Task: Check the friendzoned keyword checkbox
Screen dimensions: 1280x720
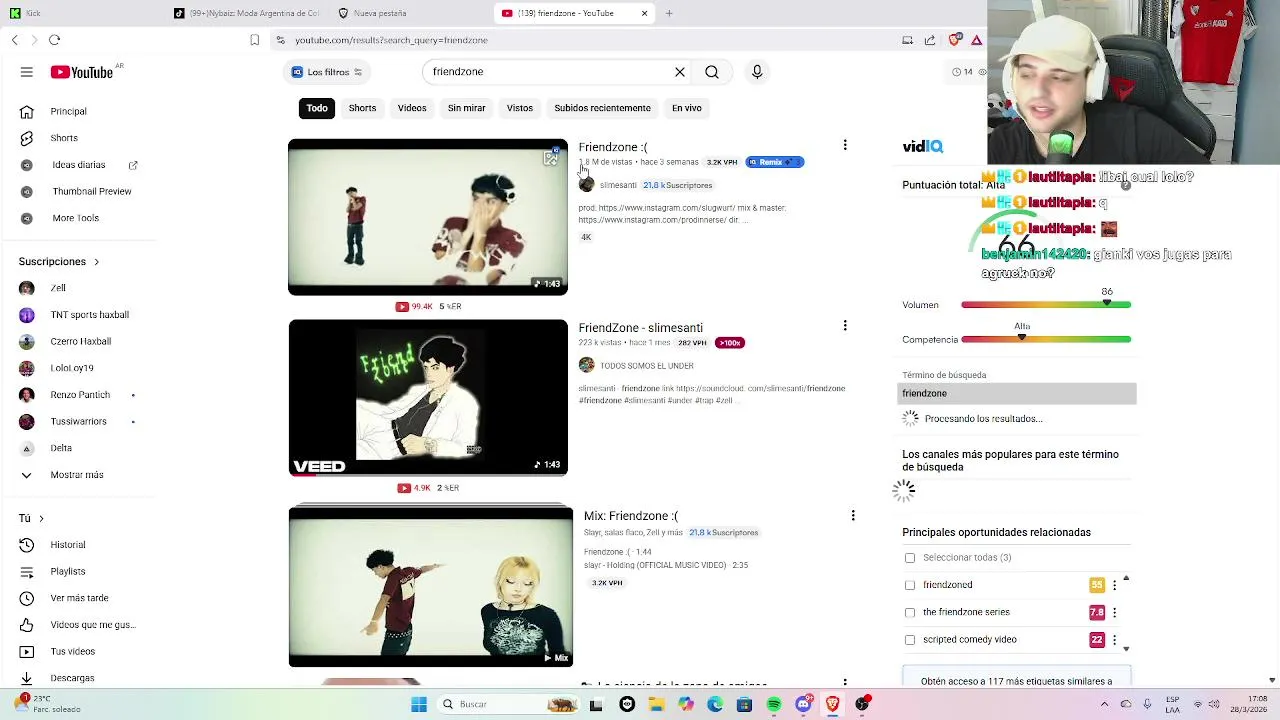Action: click(x=910, y=585)
